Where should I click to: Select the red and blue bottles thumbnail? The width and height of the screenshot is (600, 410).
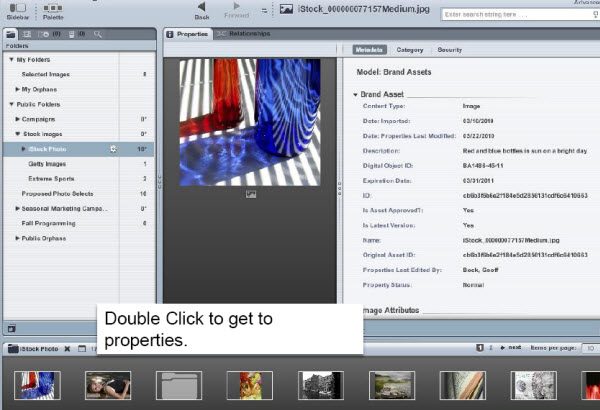(x=37, y=385)
